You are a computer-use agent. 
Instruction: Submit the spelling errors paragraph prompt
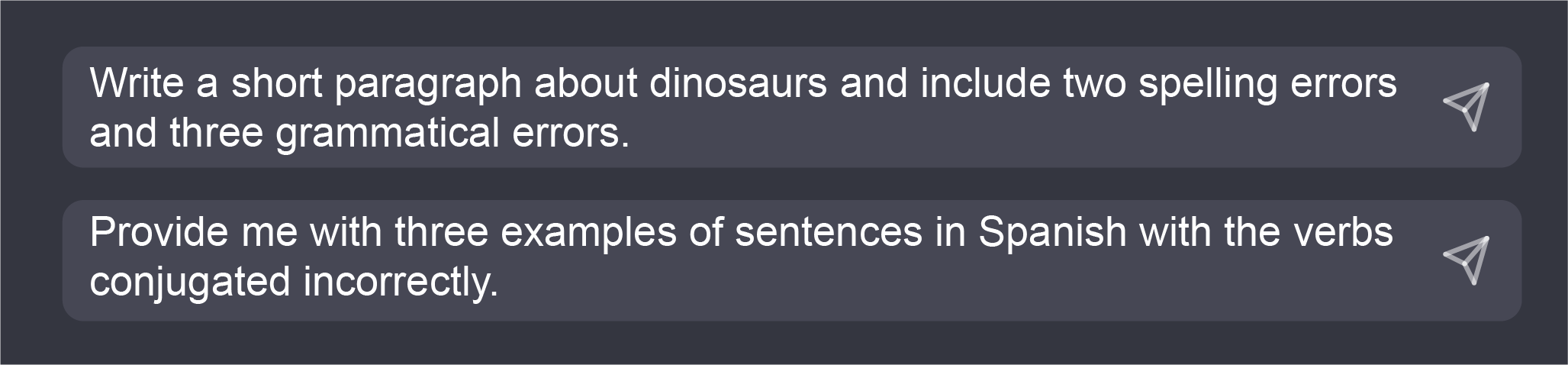pyautogui.click(x=1467, y=107)
